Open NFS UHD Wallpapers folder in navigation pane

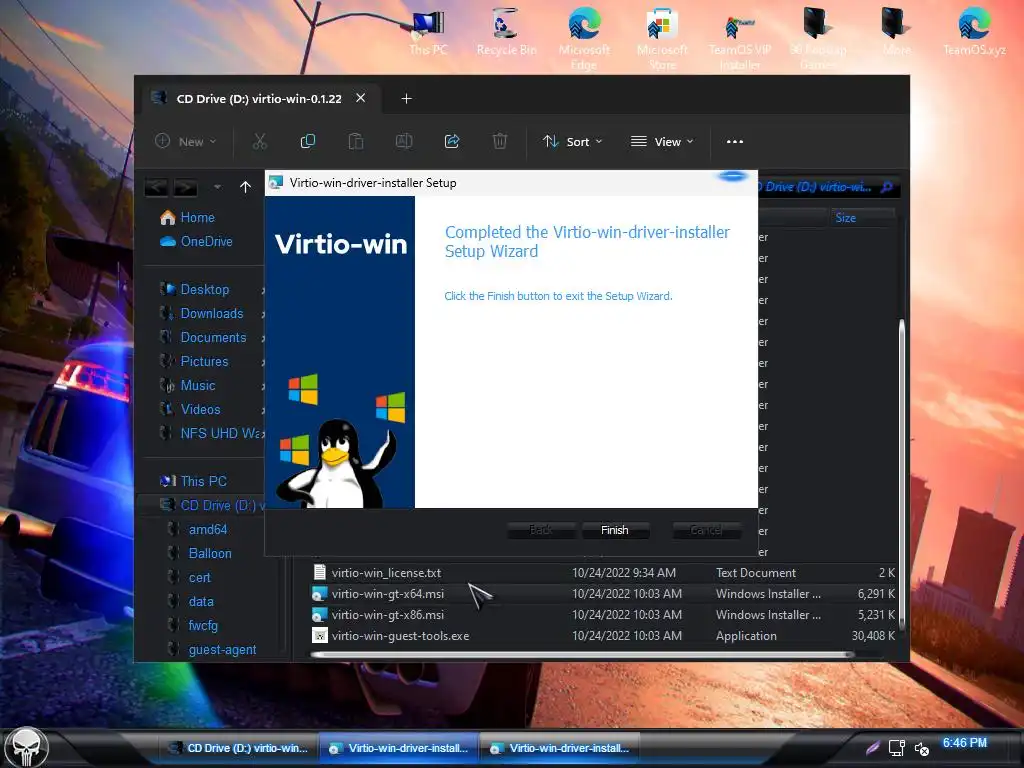point(219,434)
